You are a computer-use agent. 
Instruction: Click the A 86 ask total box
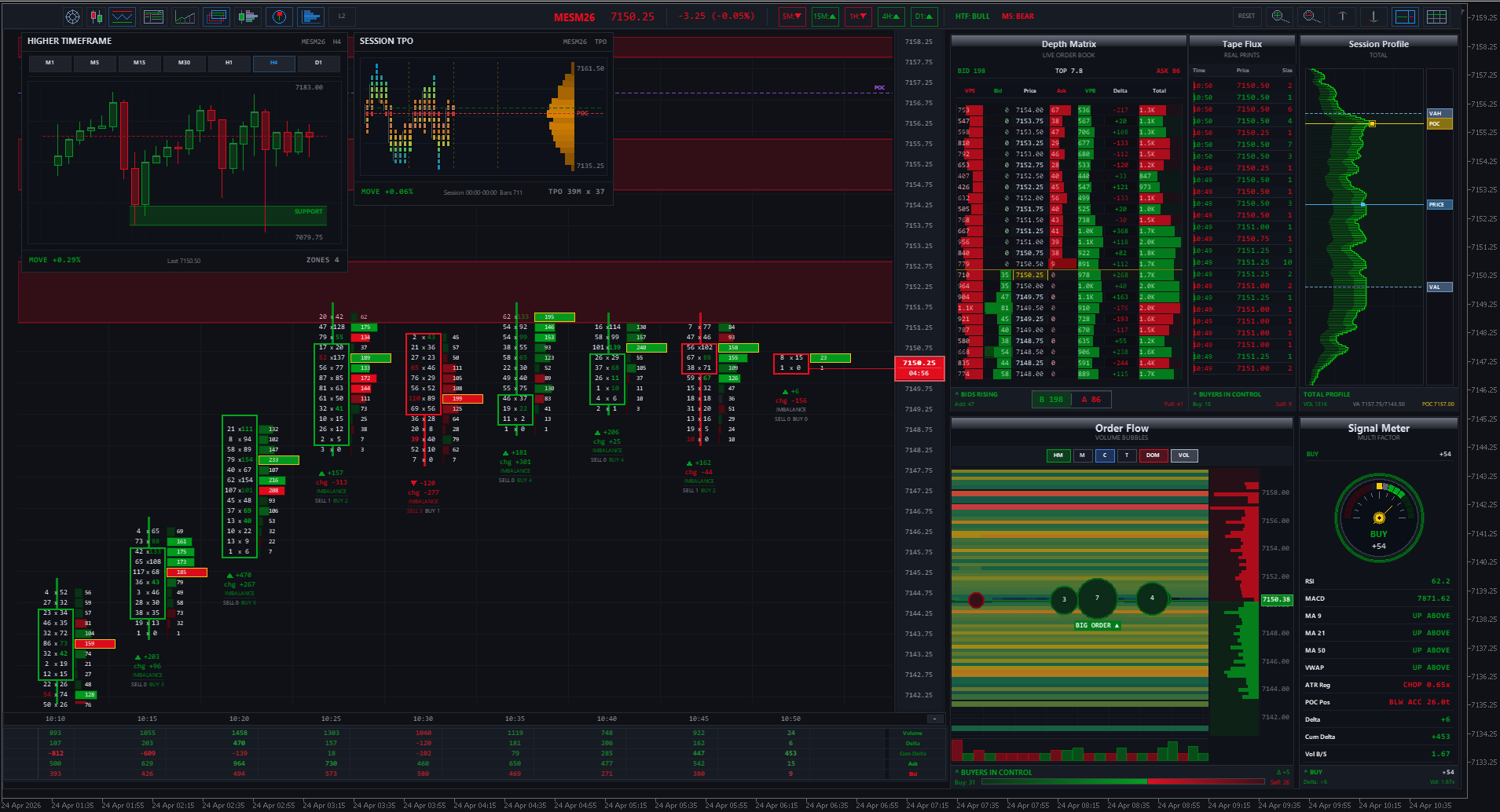(1091, 400)
